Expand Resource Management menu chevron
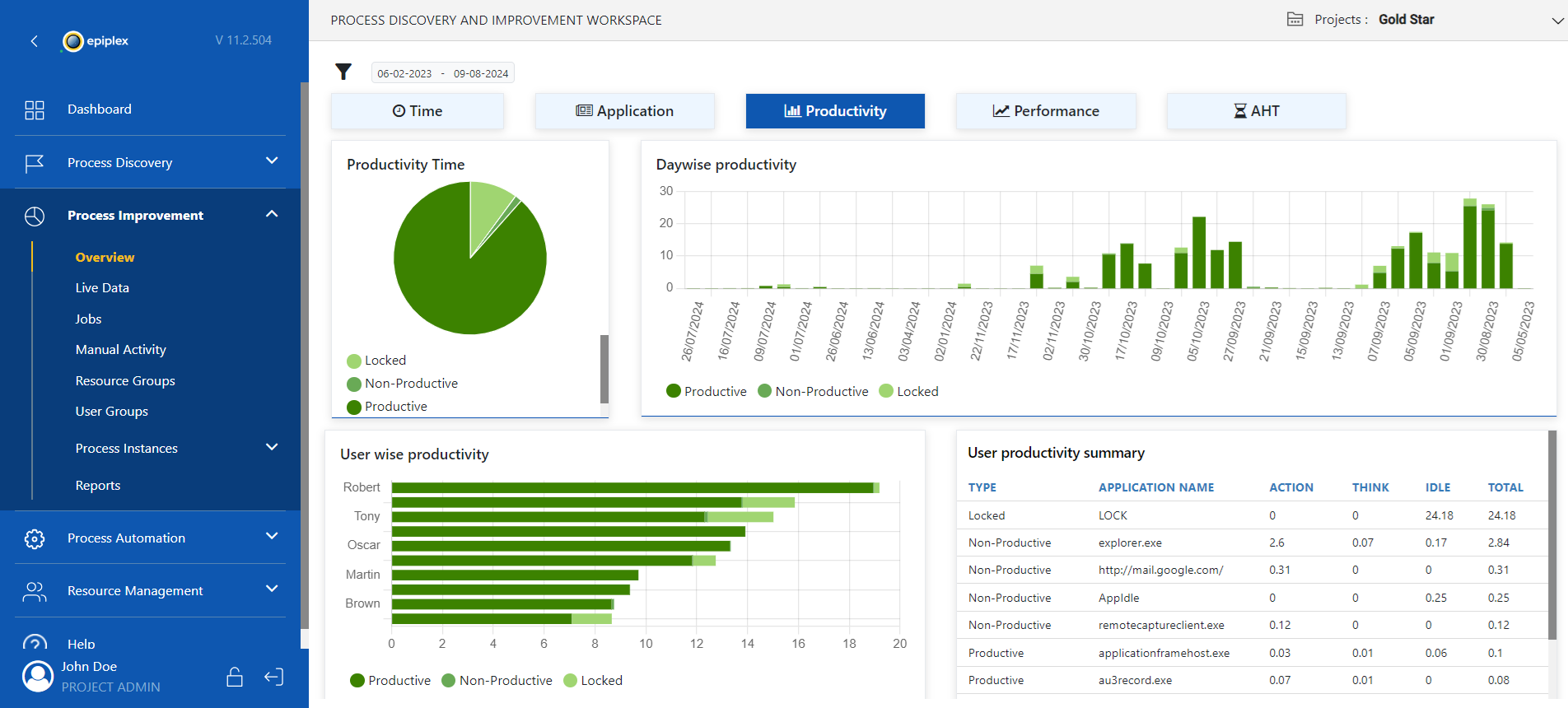Screen dimensions: 1568x708 pyautogui.click(x=272, y=589)
